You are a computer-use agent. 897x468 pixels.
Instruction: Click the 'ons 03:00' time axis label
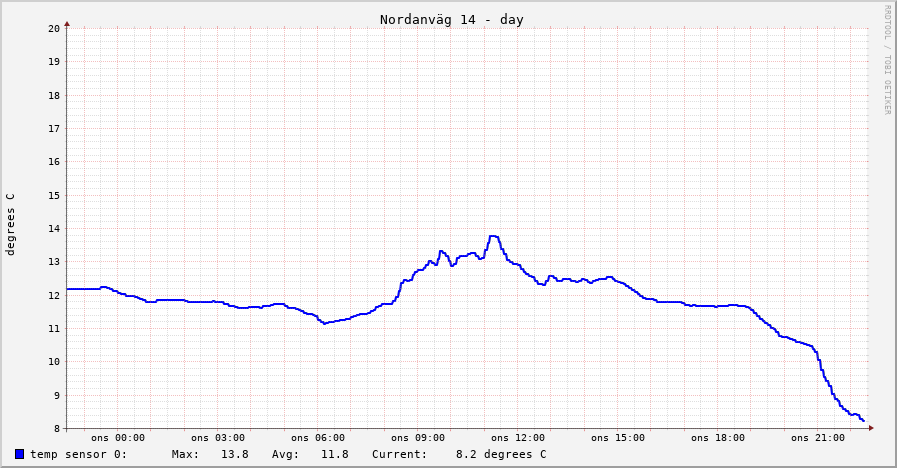(218, 438)
